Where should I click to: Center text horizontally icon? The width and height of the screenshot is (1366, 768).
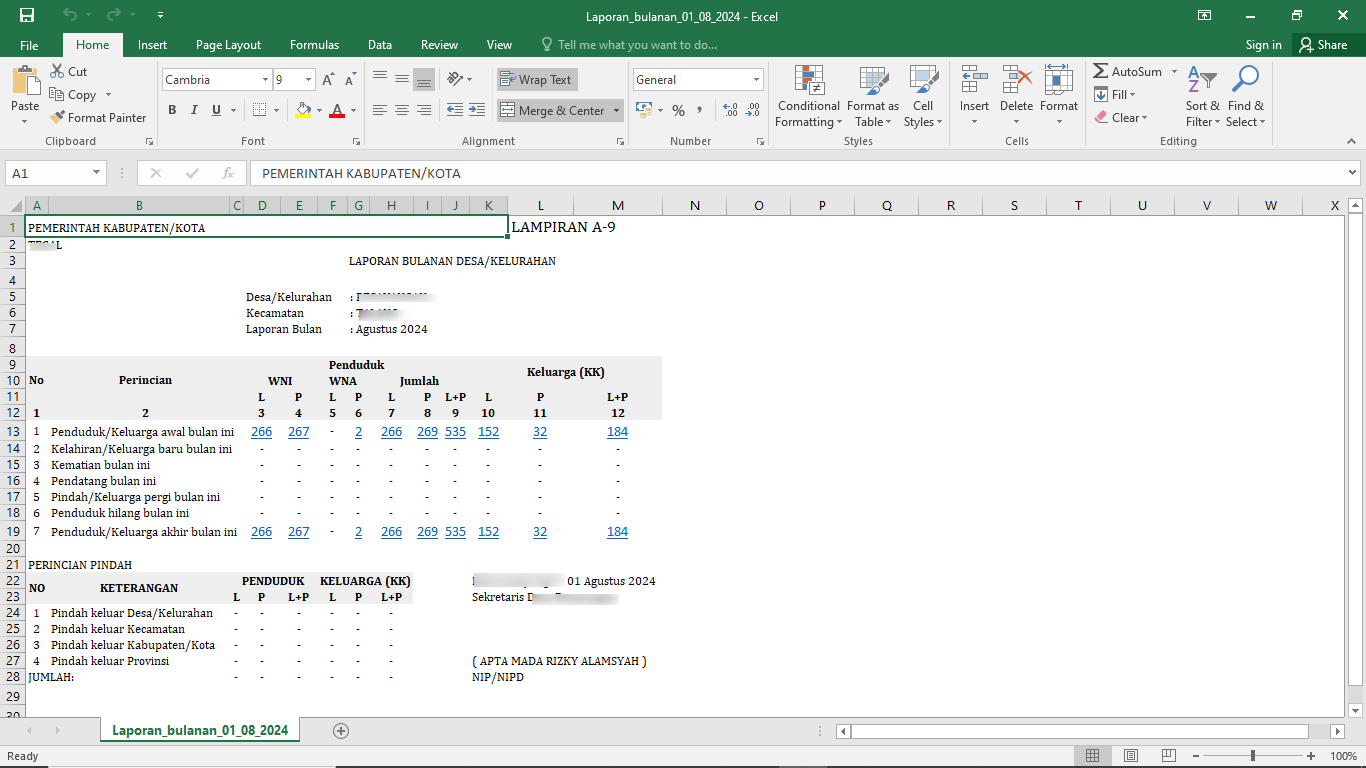click(402, 110)
